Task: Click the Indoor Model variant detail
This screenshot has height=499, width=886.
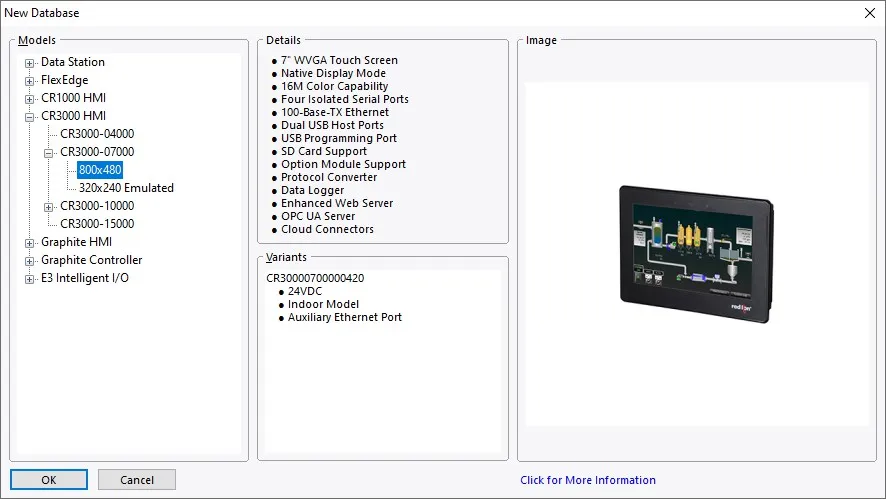Action: tap(323, 304)
